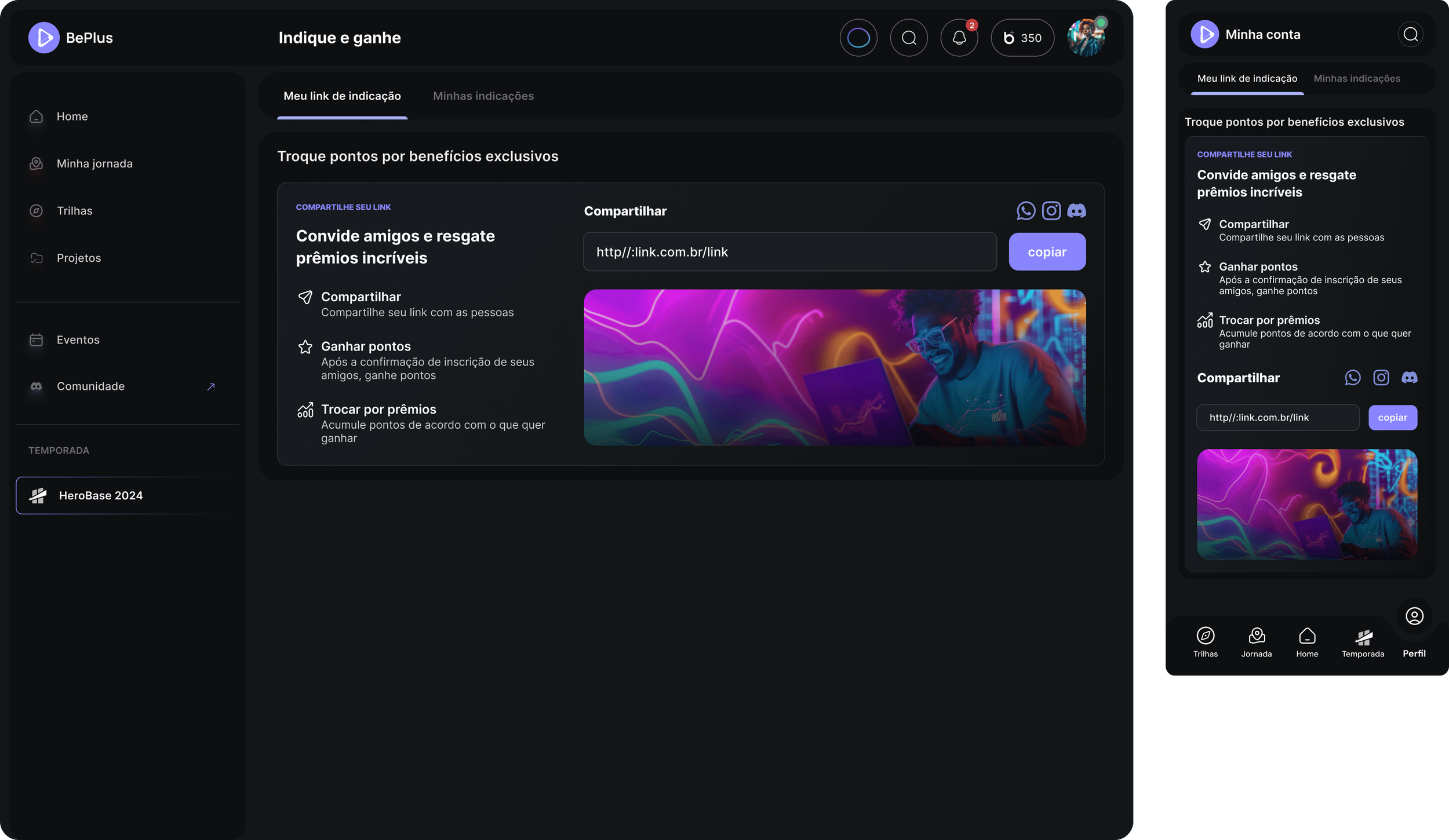Click desktop heading 'Trocar por prêmios'
This screenshot has width=1449, height=840.
tap(378, 410)
